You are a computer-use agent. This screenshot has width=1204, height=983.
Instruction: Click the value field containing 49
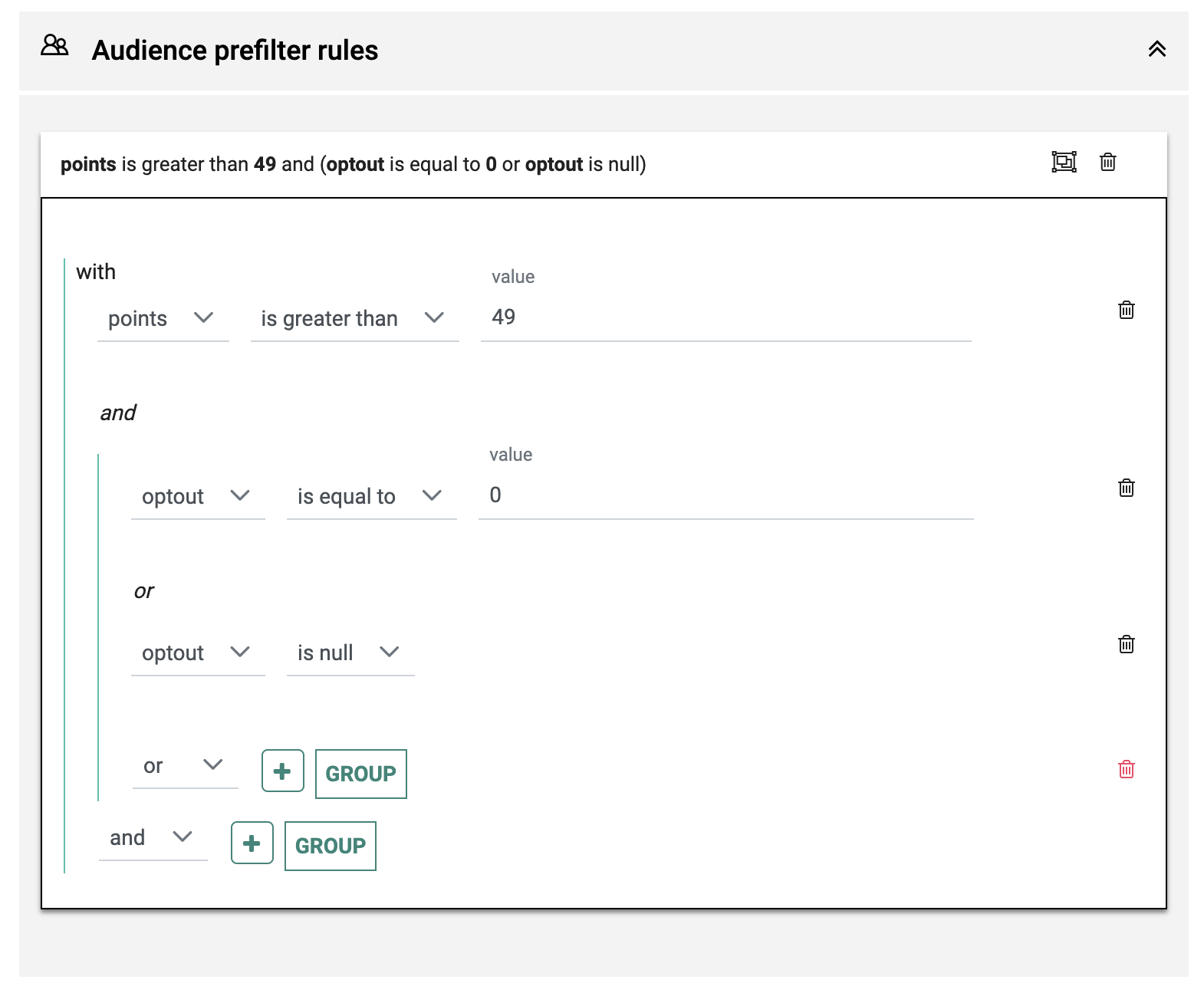click(x=725, y=317)
